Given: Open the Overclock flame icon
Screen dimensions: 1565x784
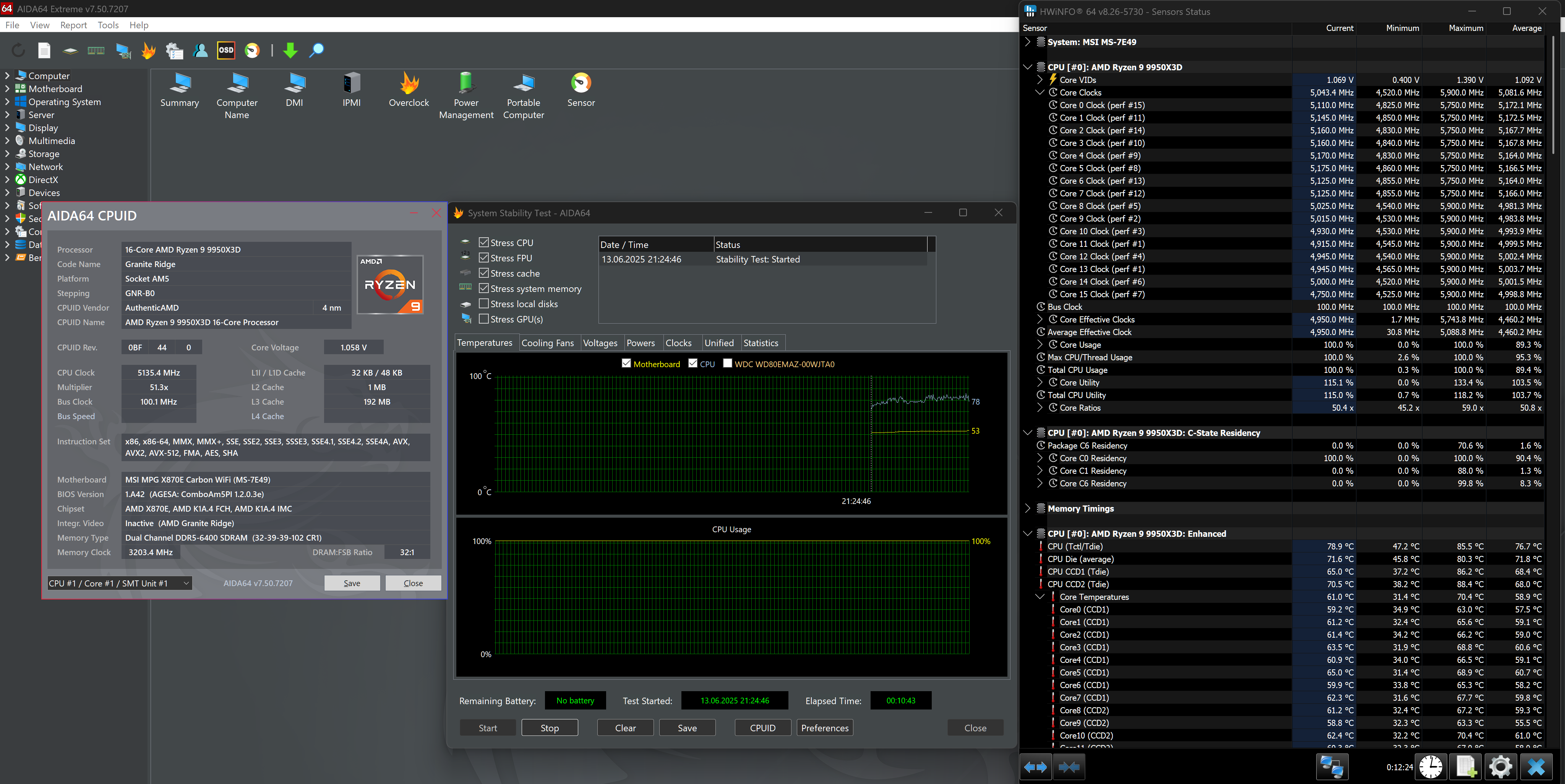Looking at the screenshot, I should pos(409,90).
